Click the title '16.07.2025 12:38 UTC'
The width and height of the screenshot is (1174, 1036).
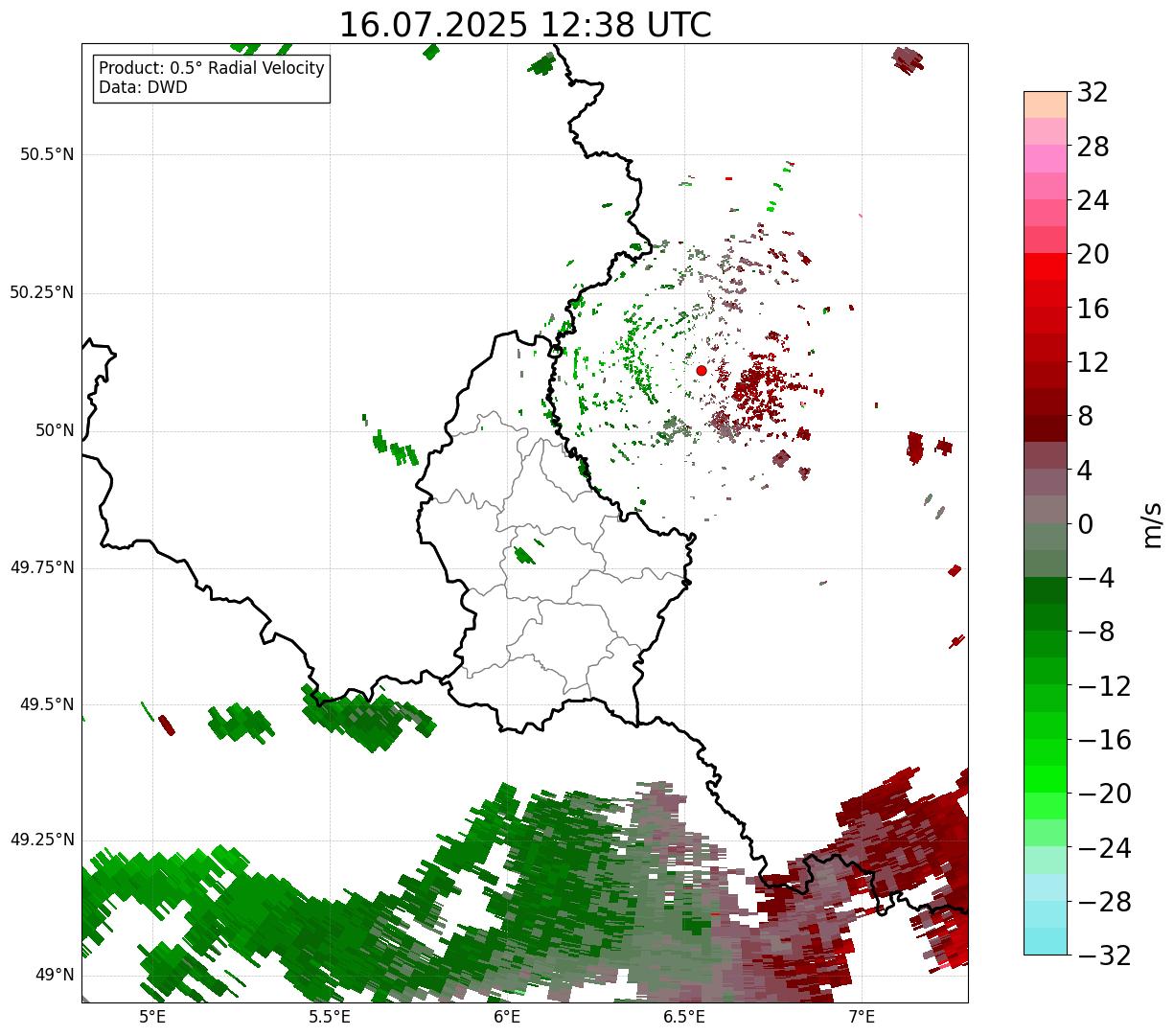tap(525, 25)
